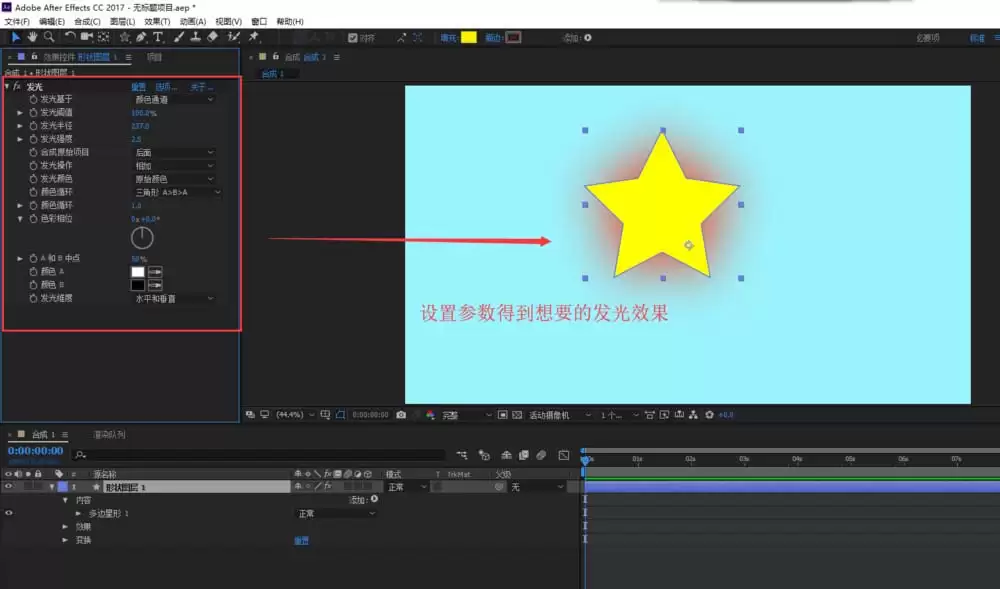Open the 图层(L) menu

coord(122,22)
